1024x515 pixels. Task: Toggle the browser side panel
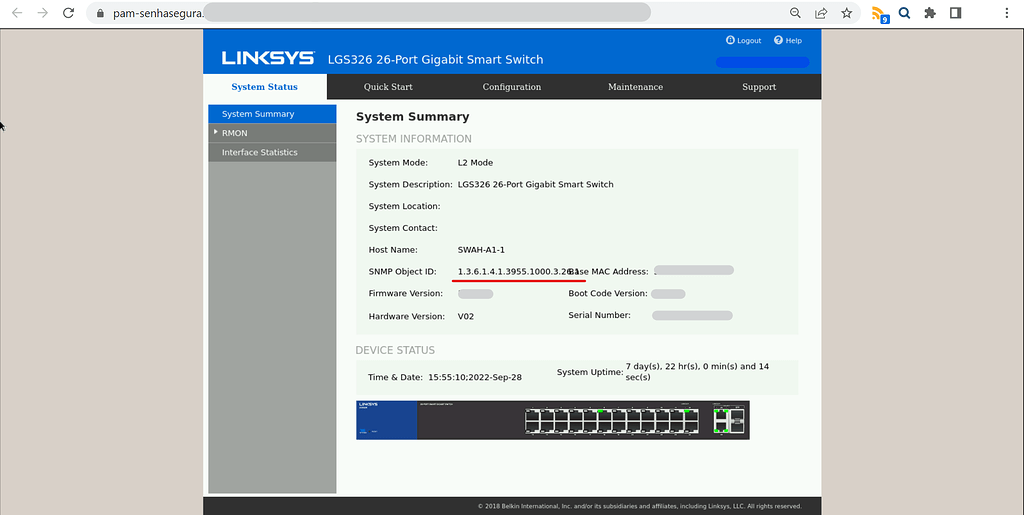[x=955, y=13]
